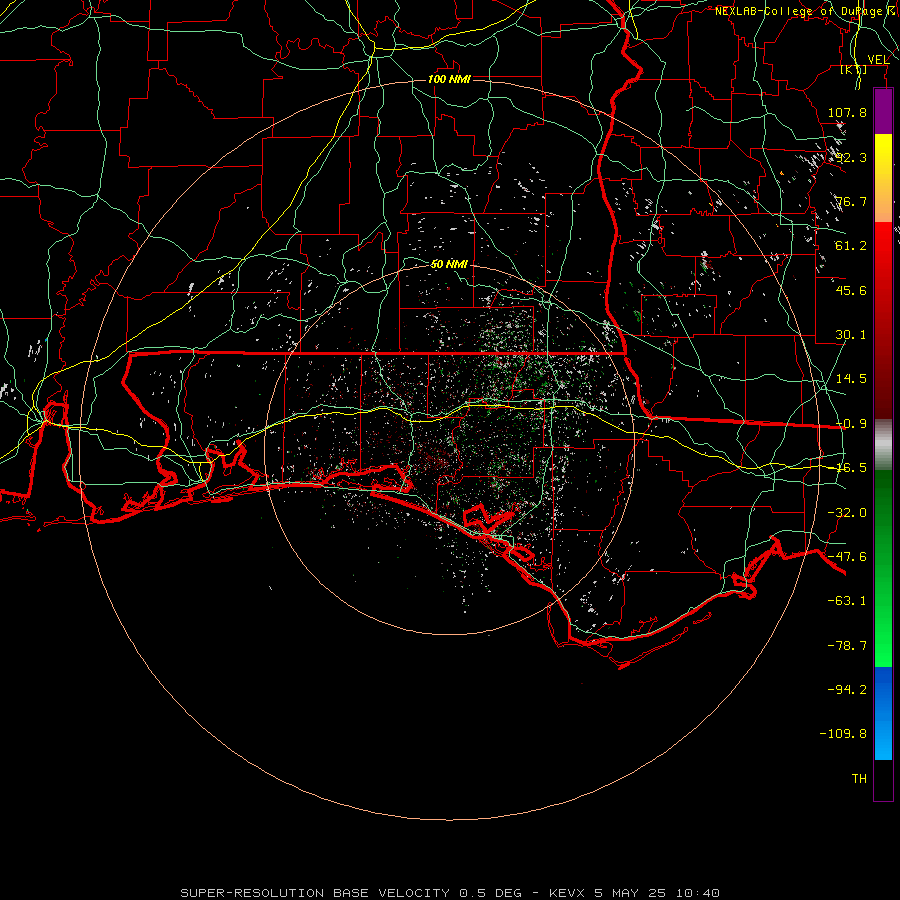Click the -94.2 velocity scale value
This screenshot has height=900, width=900.
tap(847, 689)
